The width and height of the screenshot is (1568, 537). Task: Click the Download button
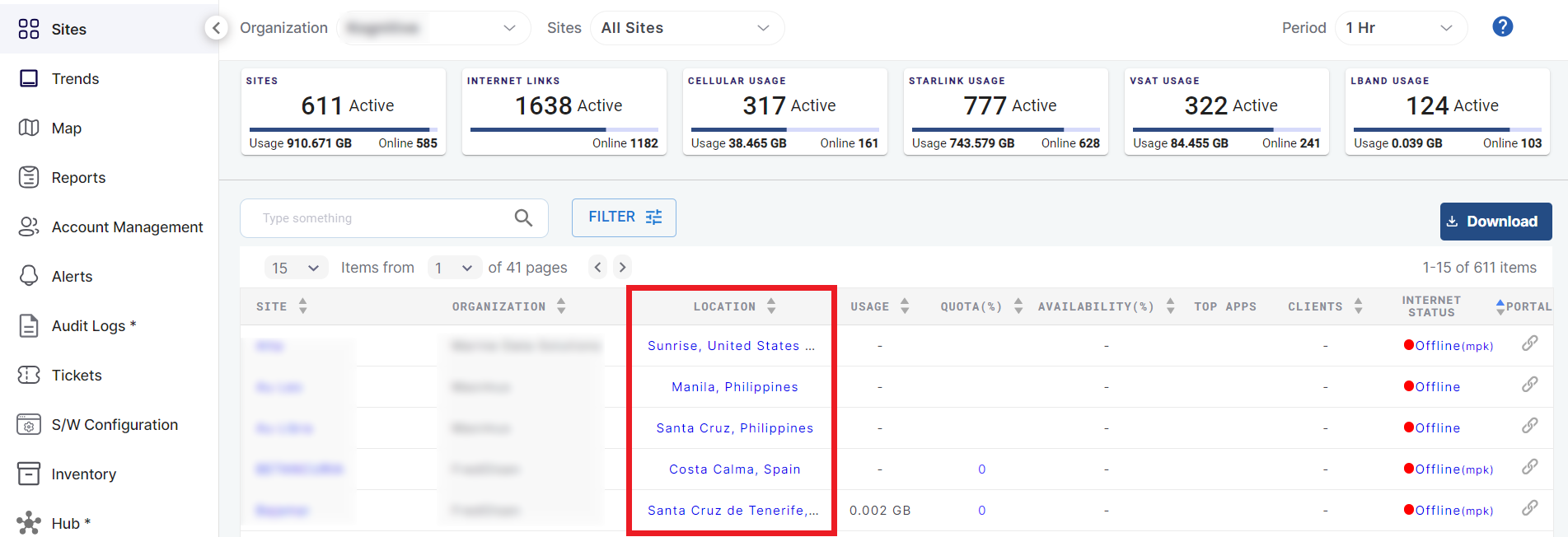pos(1495,222)
